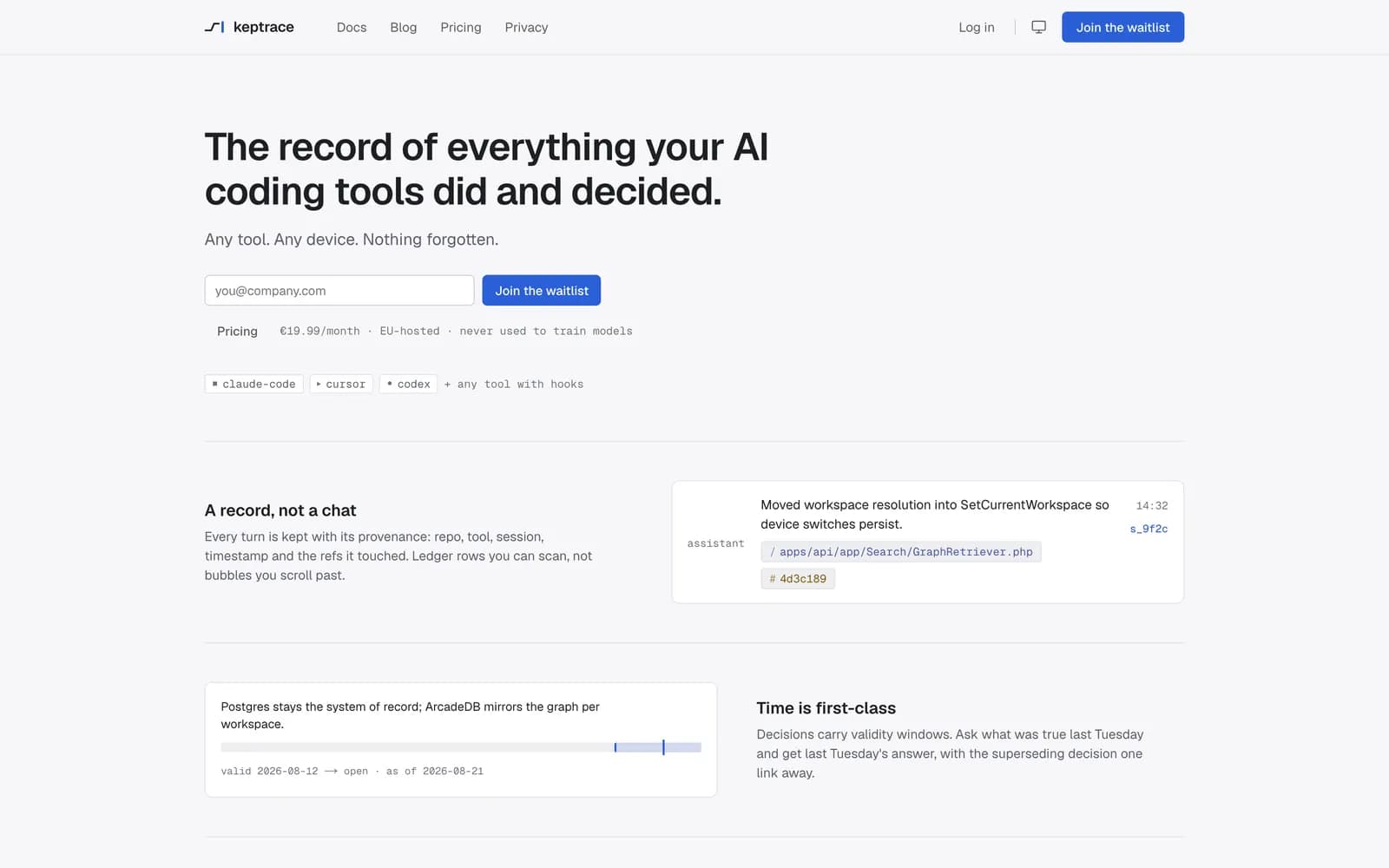Click the '€19.99/month' pricing text

click(319, 331)
